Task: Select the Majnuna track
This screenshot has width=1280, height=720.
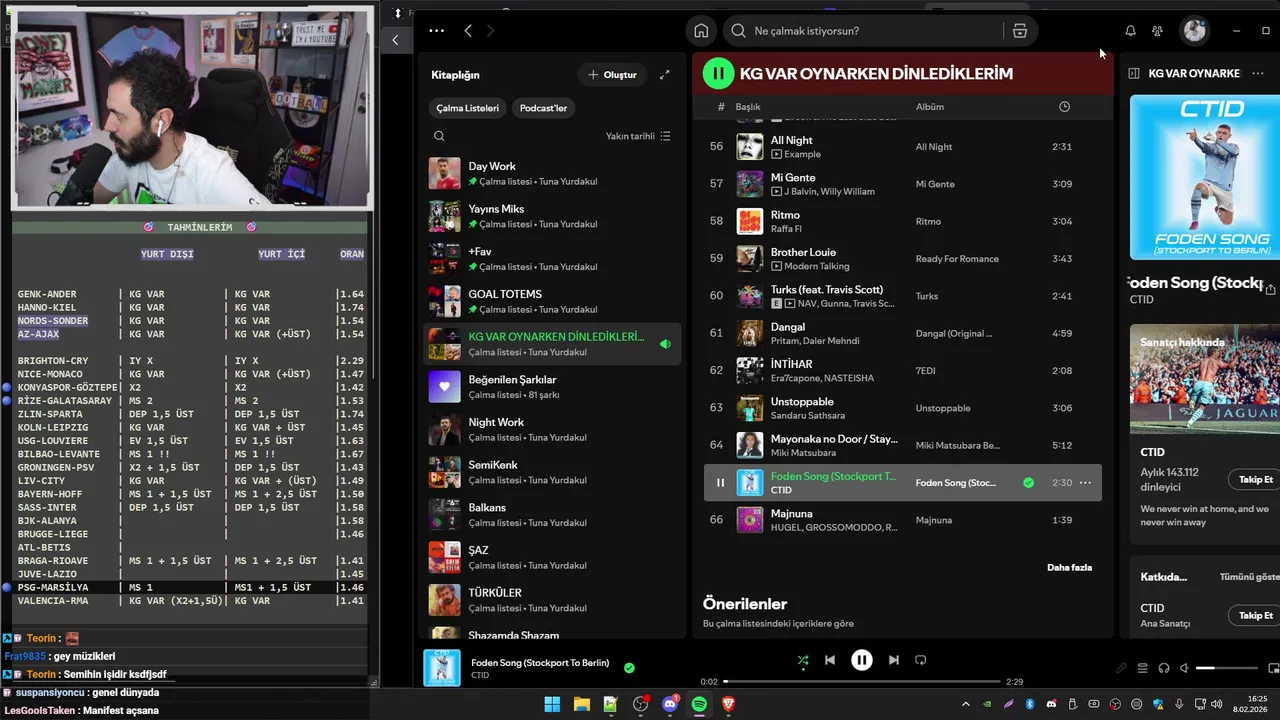Action: coord(903,520)
